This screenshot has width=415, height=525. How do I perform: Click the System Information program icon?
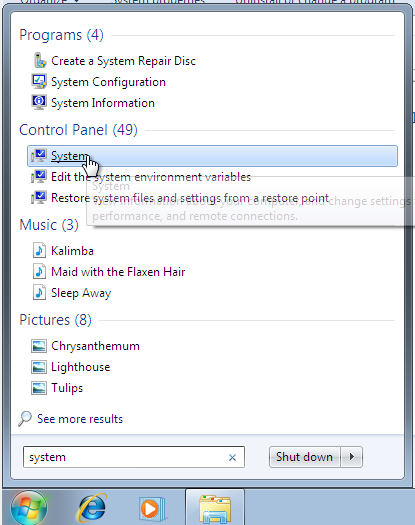point(39,102)
